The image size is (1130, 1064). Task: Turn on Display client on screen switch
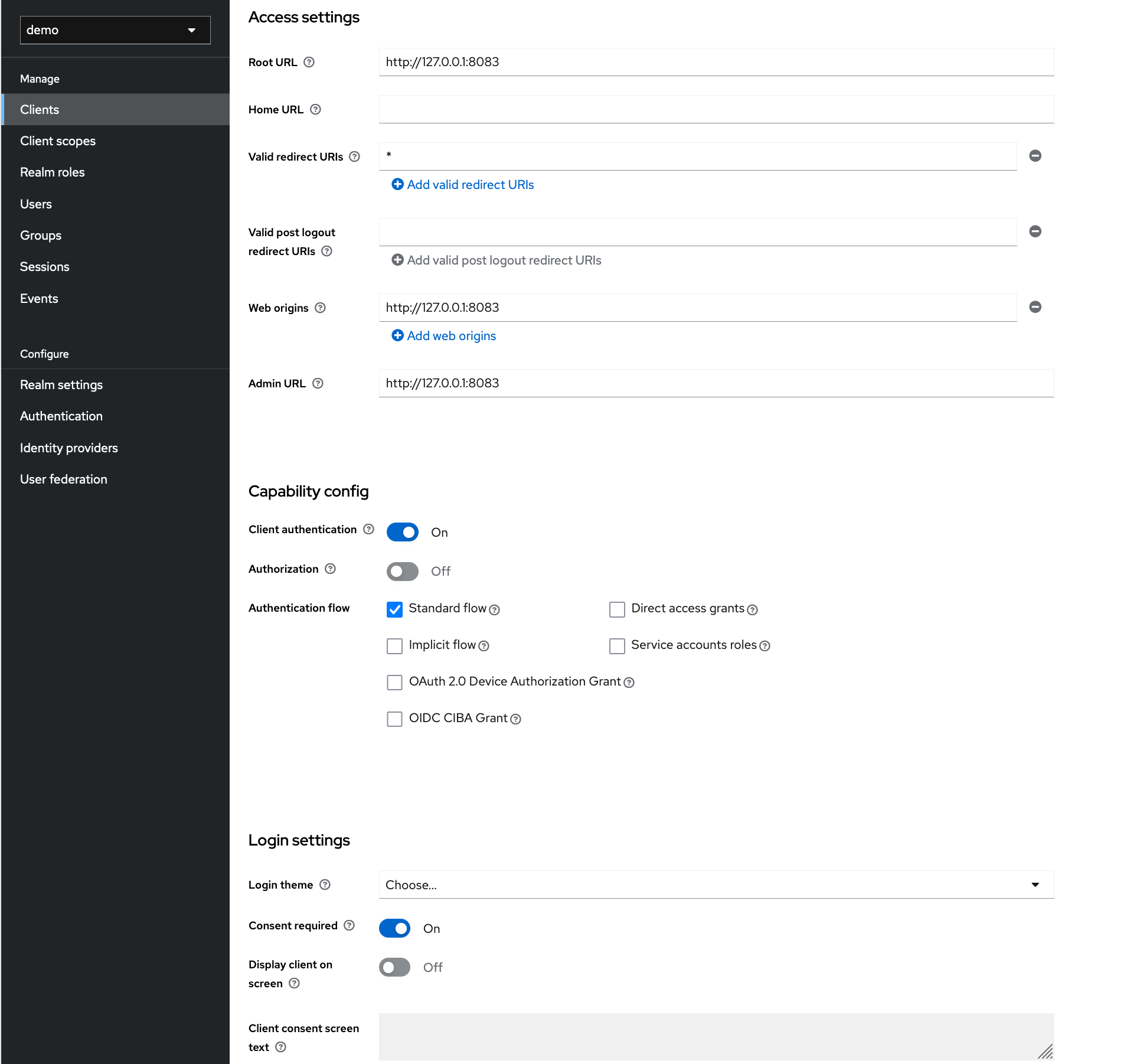[x=394, y=967]
